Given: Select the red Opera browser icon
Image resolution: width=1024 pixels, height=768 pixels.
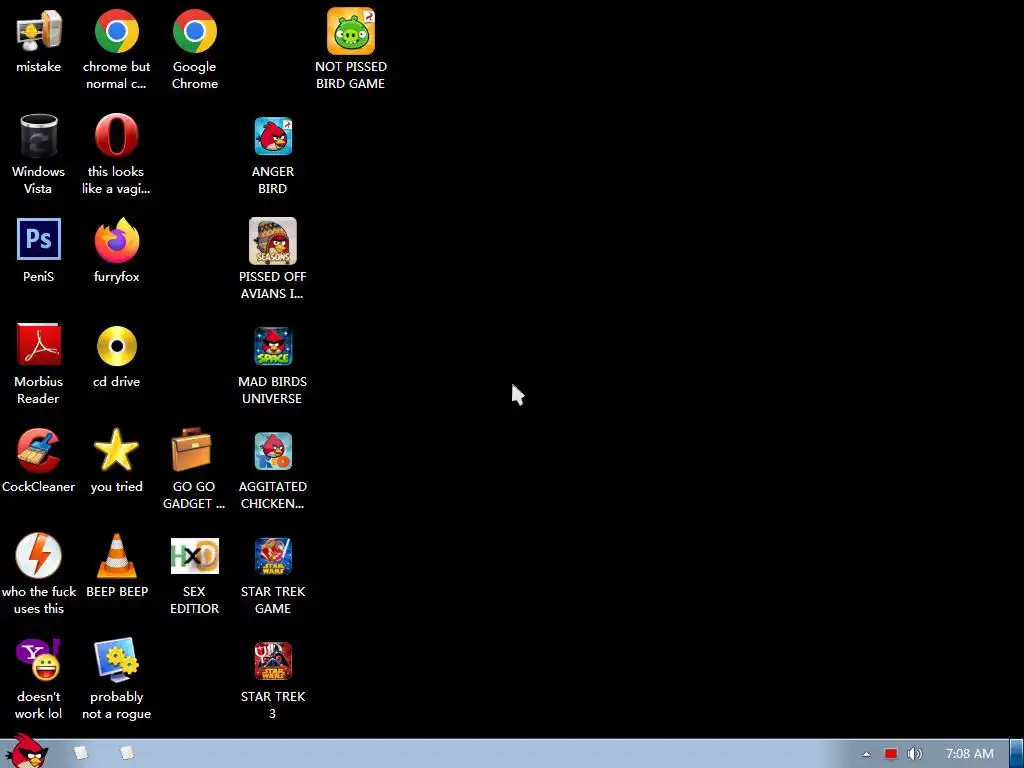Looking at the screenshot, I should 116,136.
